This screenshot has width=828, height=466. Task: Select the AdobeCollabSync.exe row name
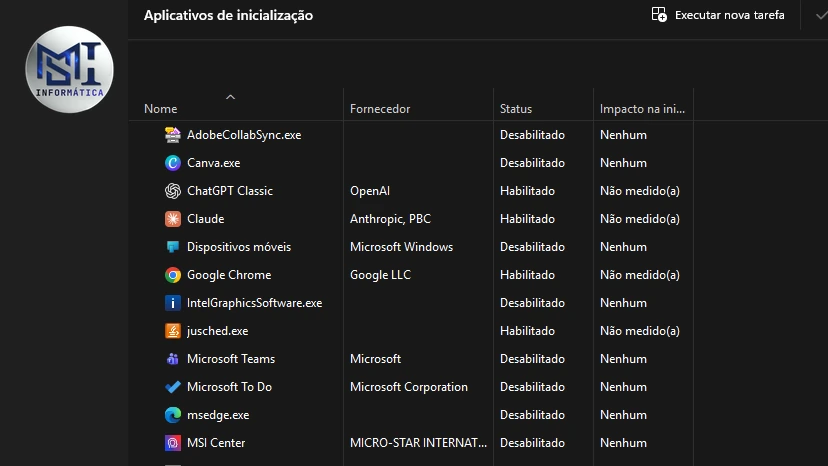pos(244,135)
